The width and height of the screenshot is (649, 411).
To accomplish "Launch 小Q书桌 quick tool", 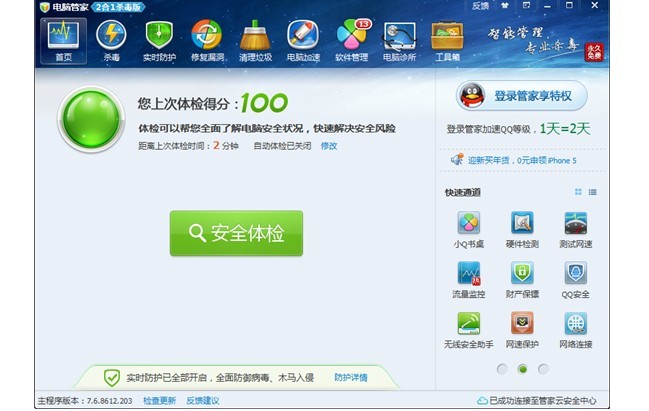I will (x=469, y=230).
